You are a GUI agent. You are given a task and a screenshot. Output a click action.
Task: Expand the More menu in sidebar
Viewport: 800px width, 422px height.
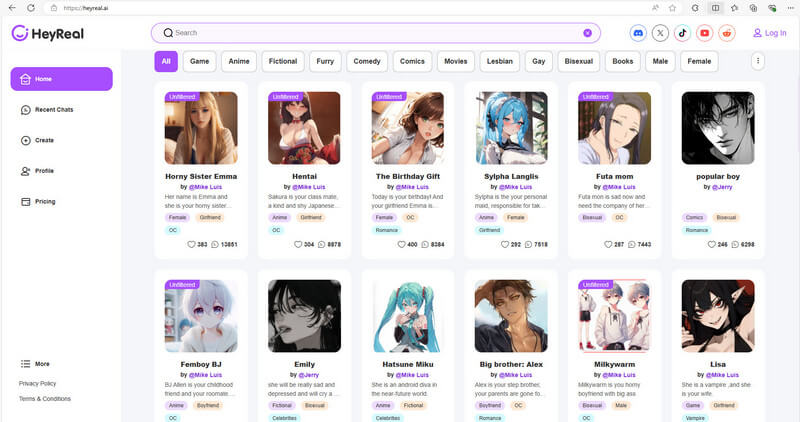point(35,364)
